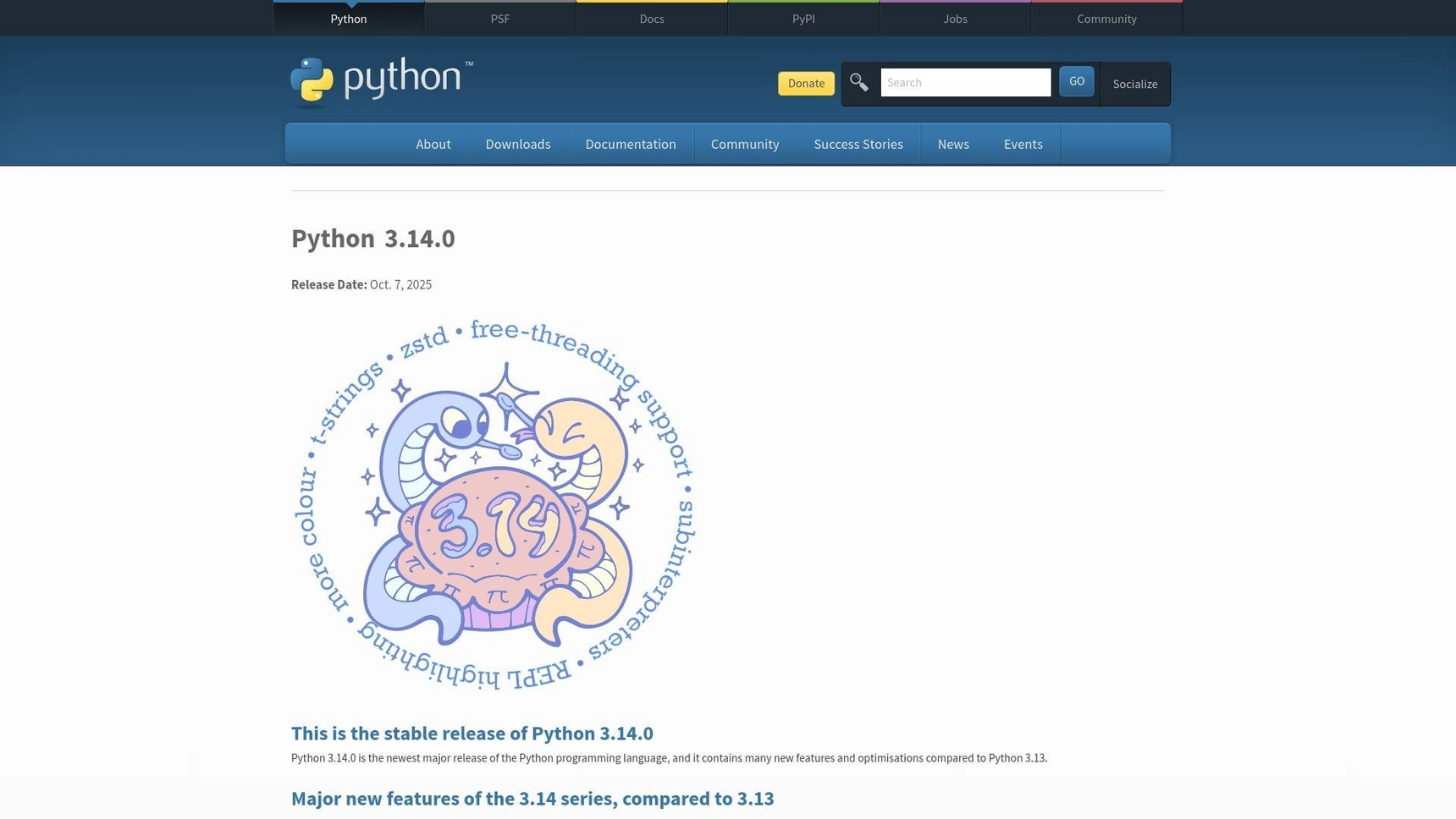Focus the Search input field
The height and width of the screenshot is (819, 1456).
tap(966, 82)
